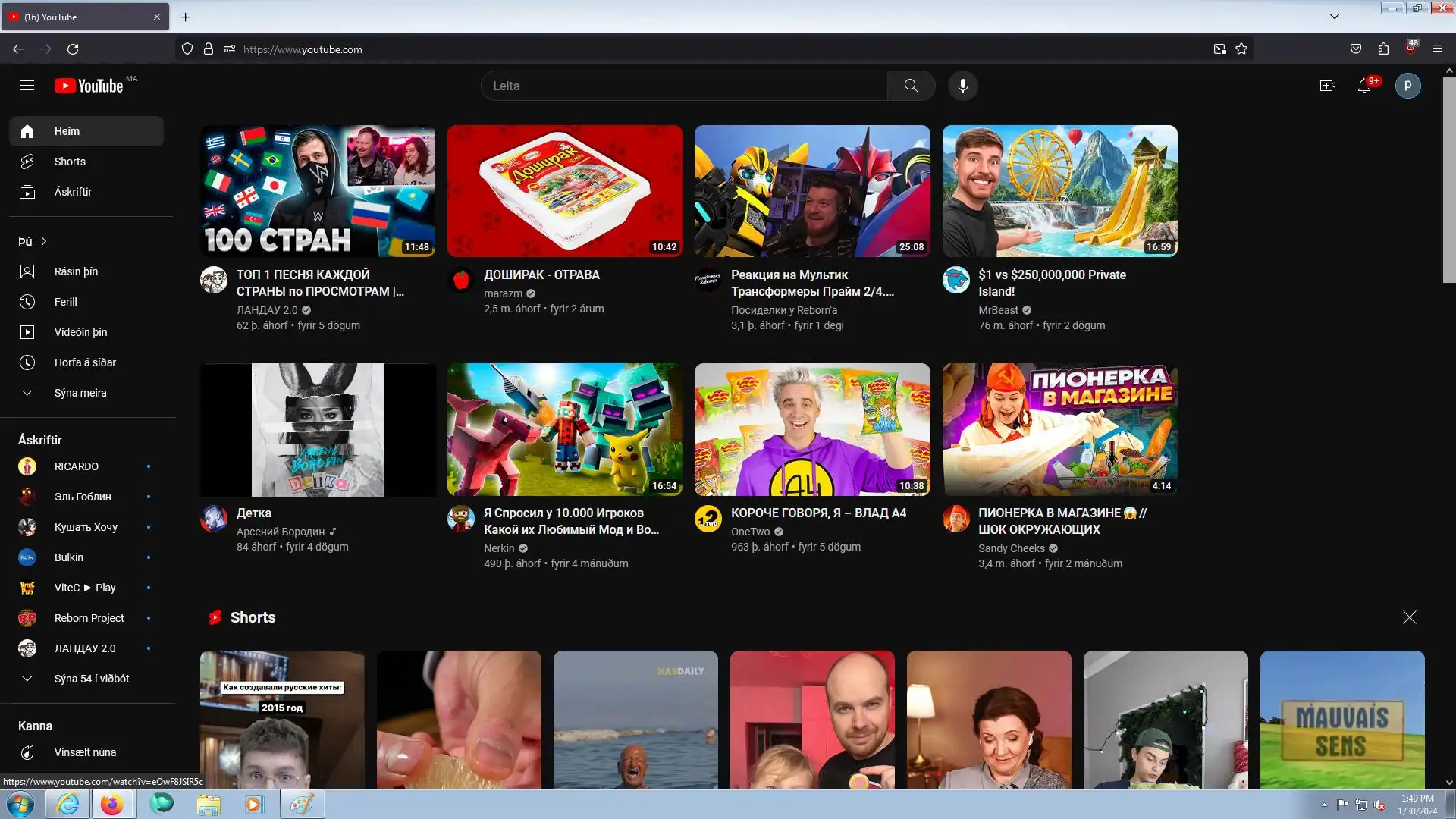Click the voice search microphone icon
1456x819 pixels.
pos(962,86)
